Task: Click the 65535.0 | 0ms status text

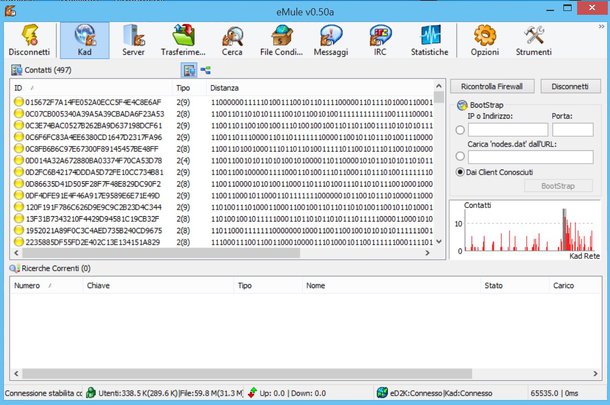Action: (x=554, y=393)
